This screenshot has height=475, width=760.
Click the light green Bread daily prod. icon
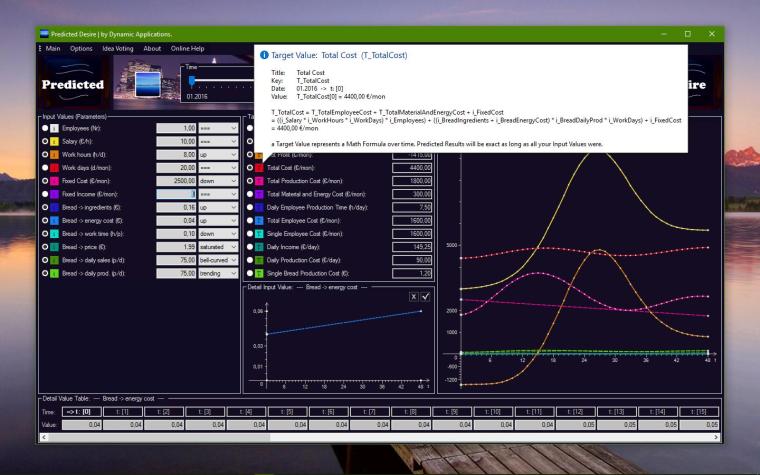point(54,273)
